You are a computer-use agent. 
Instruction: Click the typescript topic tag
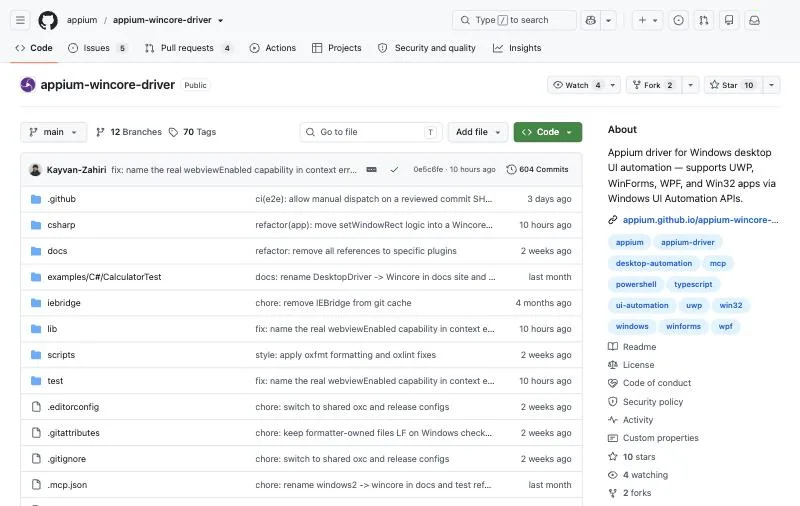coord(693,284)
